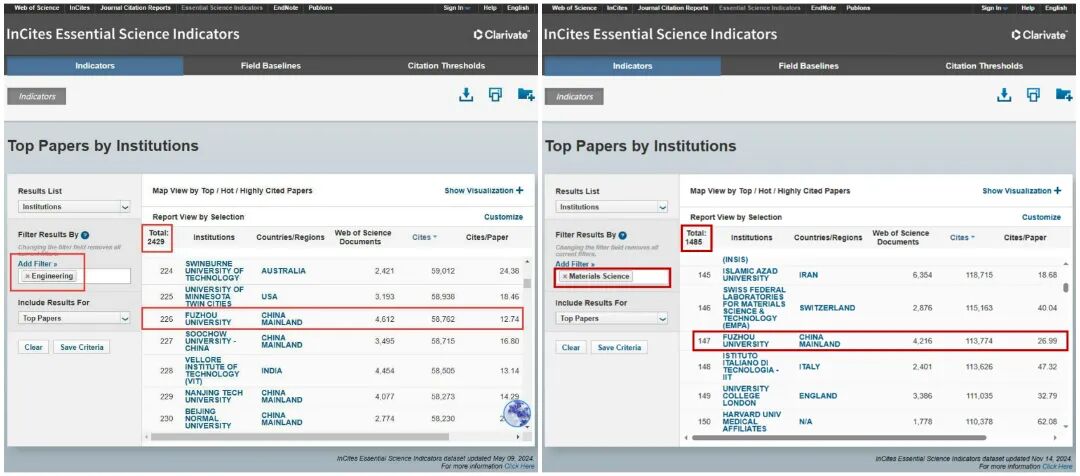Click Customize link in left window
Image resolution: width=1080 pixels, height=476 pixels.
pyautogui.click(x=503, y=217)
